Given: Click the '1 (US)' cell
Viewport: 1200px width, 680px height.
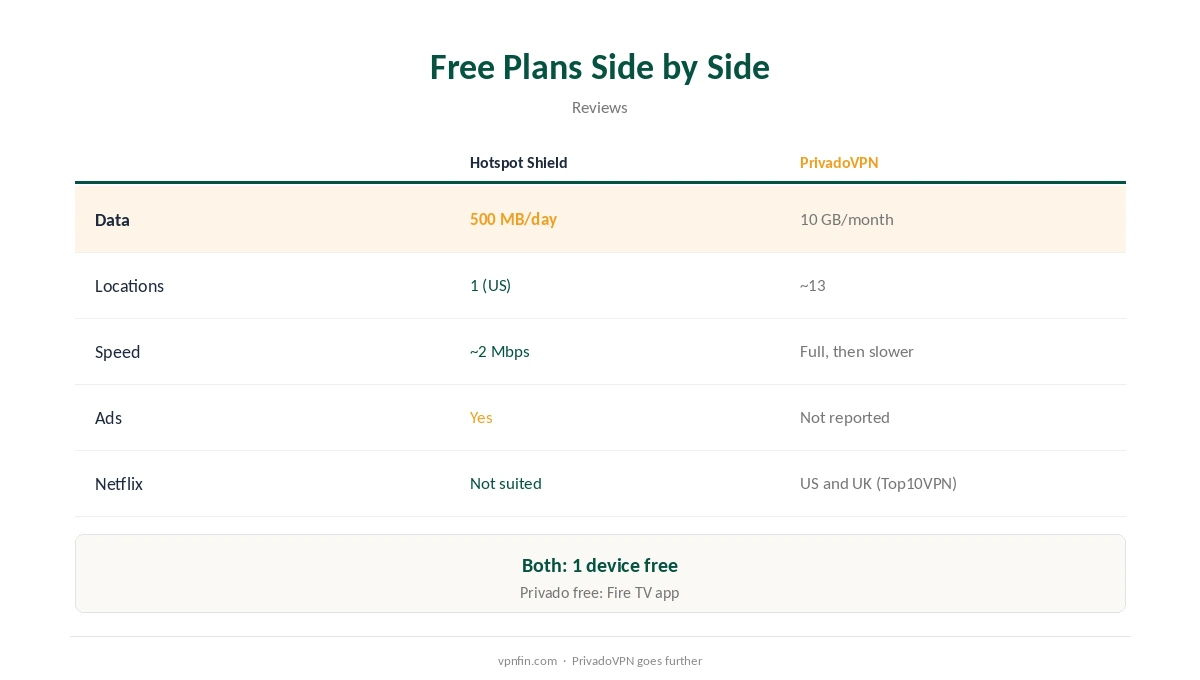Looking at the screenshot, I should point(490,285).
